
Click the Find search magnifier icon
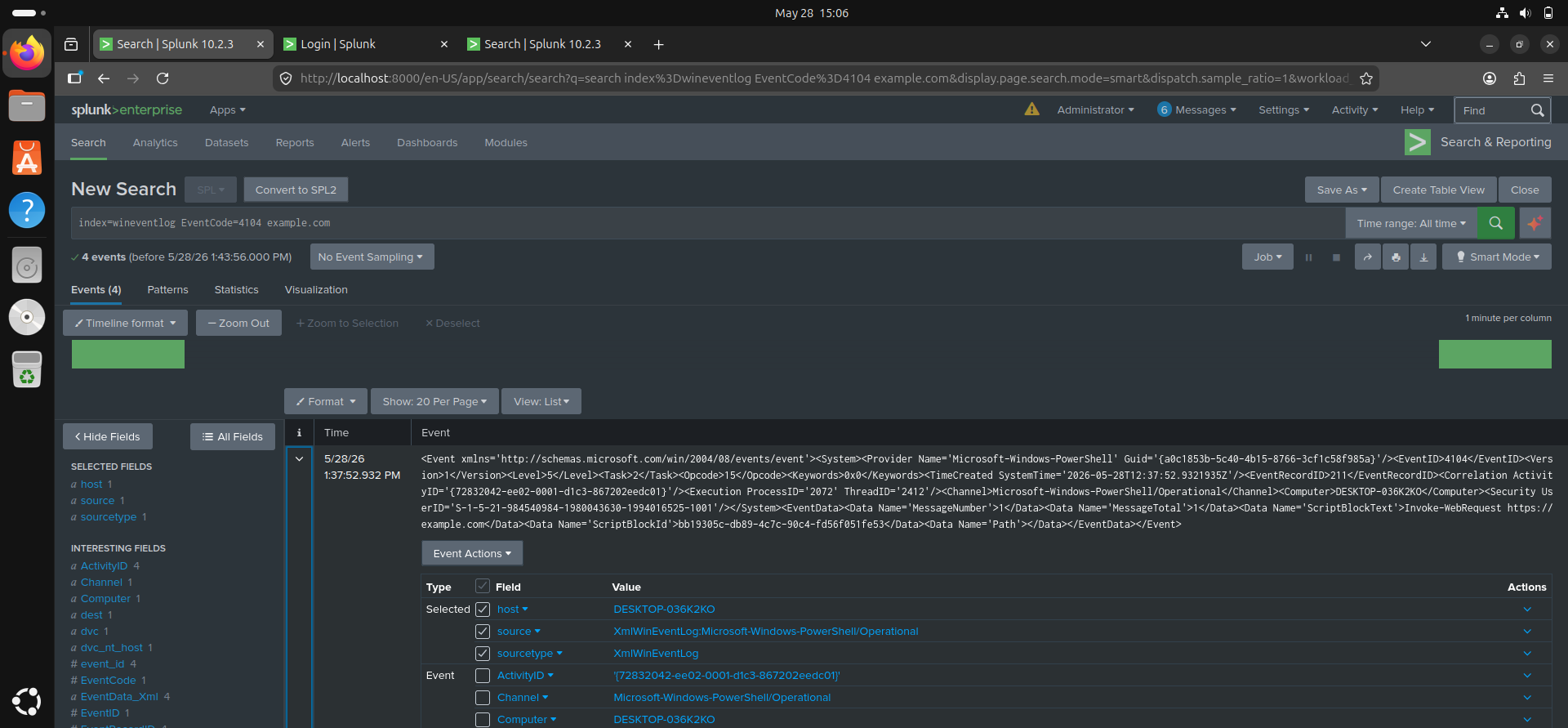click(x=1537, y=110)
